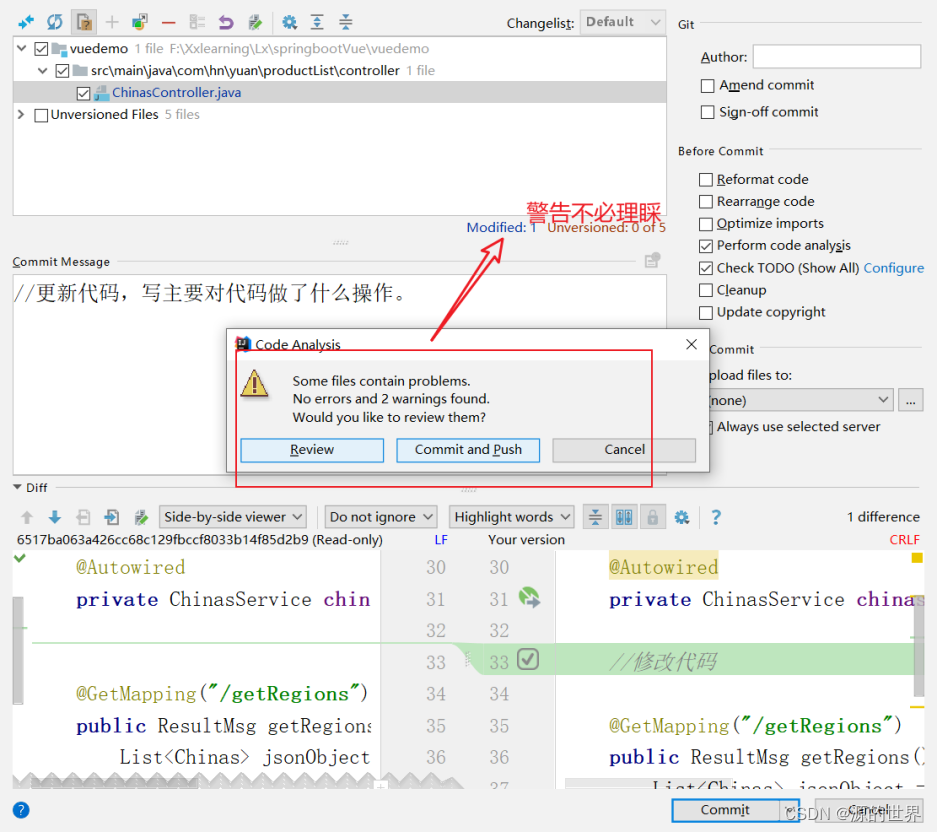
Task: Click Commit and Push button
Action: 468,450
